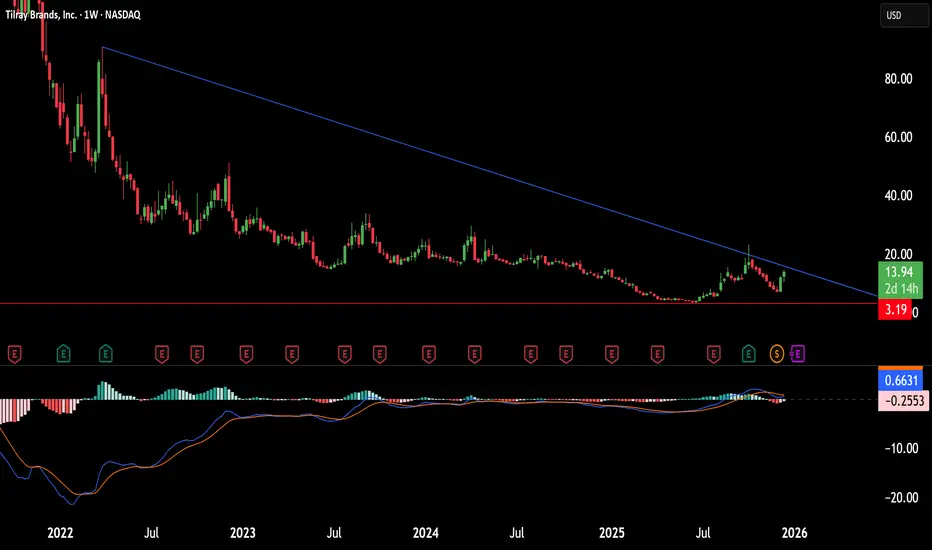932x550 pixels.
Task: Open the USD currency selector
Action: (904, 15)
